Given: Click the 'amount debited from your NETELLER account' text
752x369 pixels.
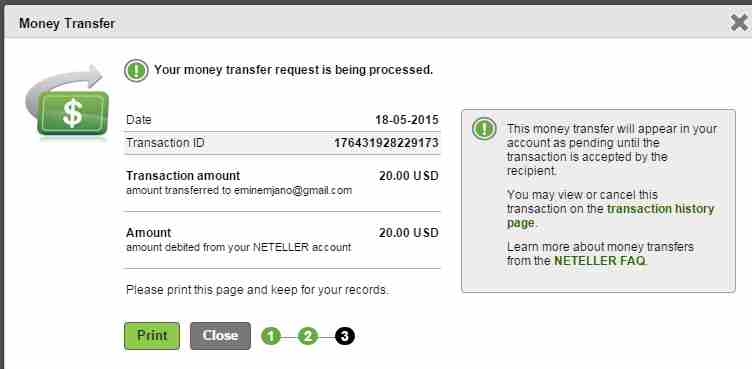Looking at the screenshot, I should click(x=238, y=248).
